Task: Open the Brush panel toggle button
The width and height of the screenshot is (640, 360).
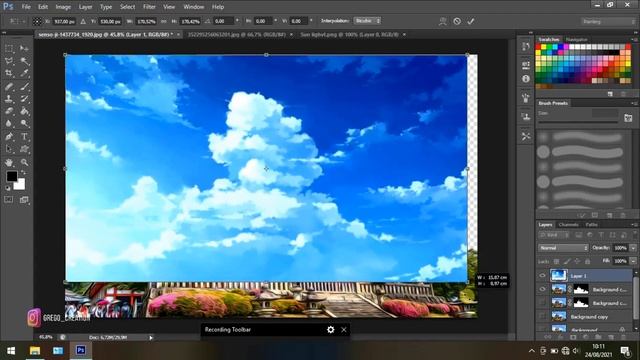Action: click(x=628, y=118)
